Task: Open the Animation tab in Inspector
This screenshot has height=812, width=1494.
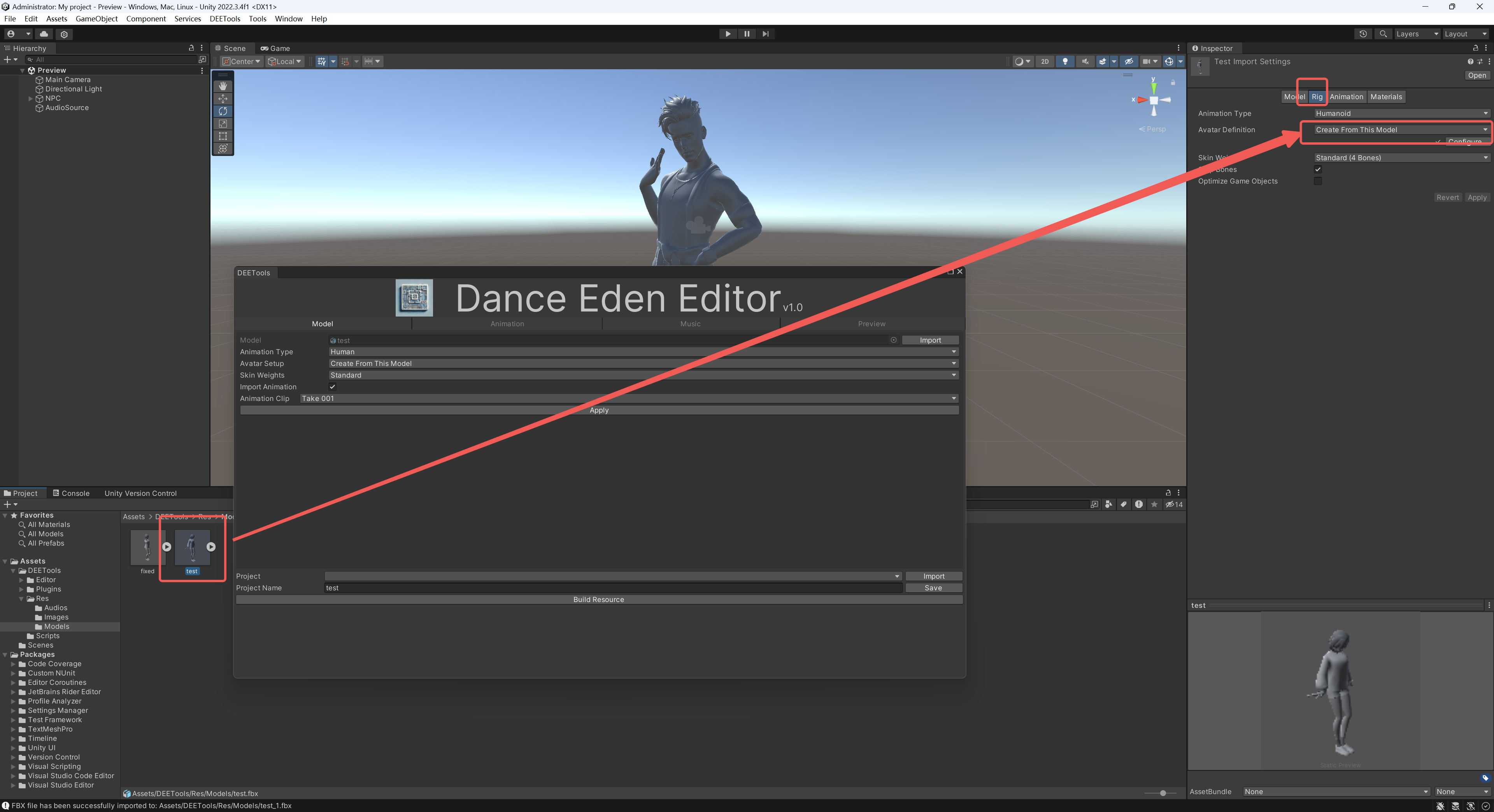Action: 1346,97
